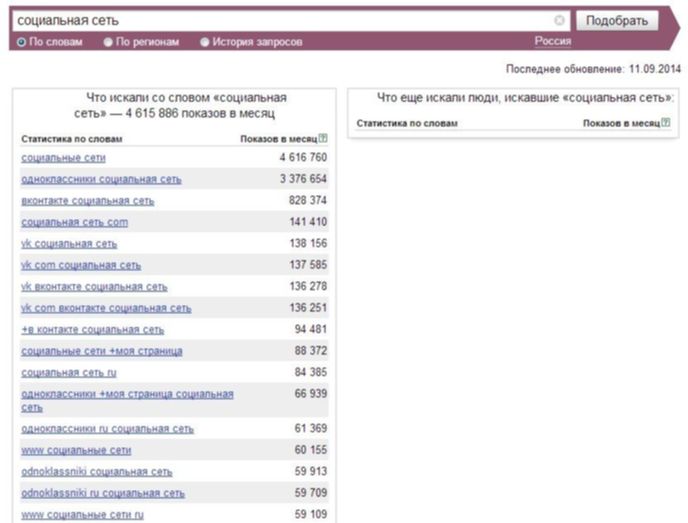Screen dimensions: 688x523
Task: Click the value '94 481'
Action: tap(311, 329)
